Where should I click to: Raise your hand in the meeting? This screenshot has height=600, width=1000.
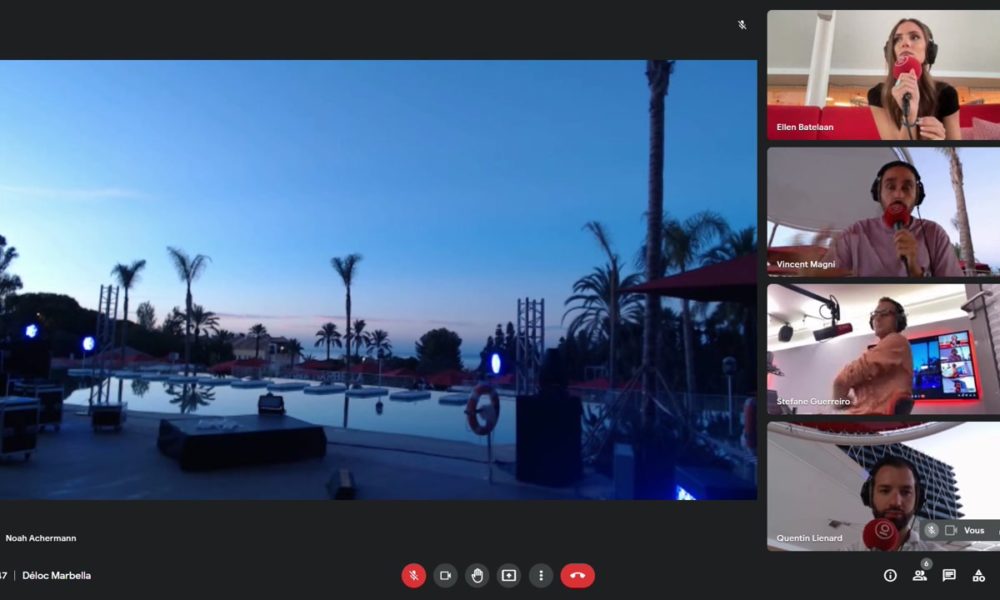[x=477, y=576]
